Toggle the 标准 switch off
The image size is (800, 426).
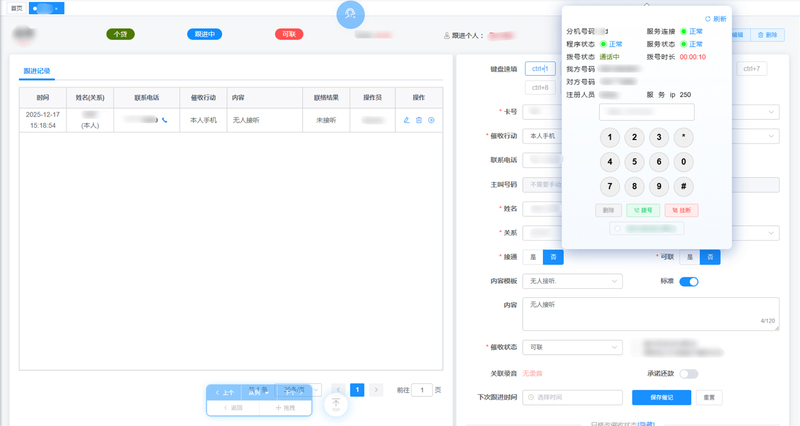(688, 282)
